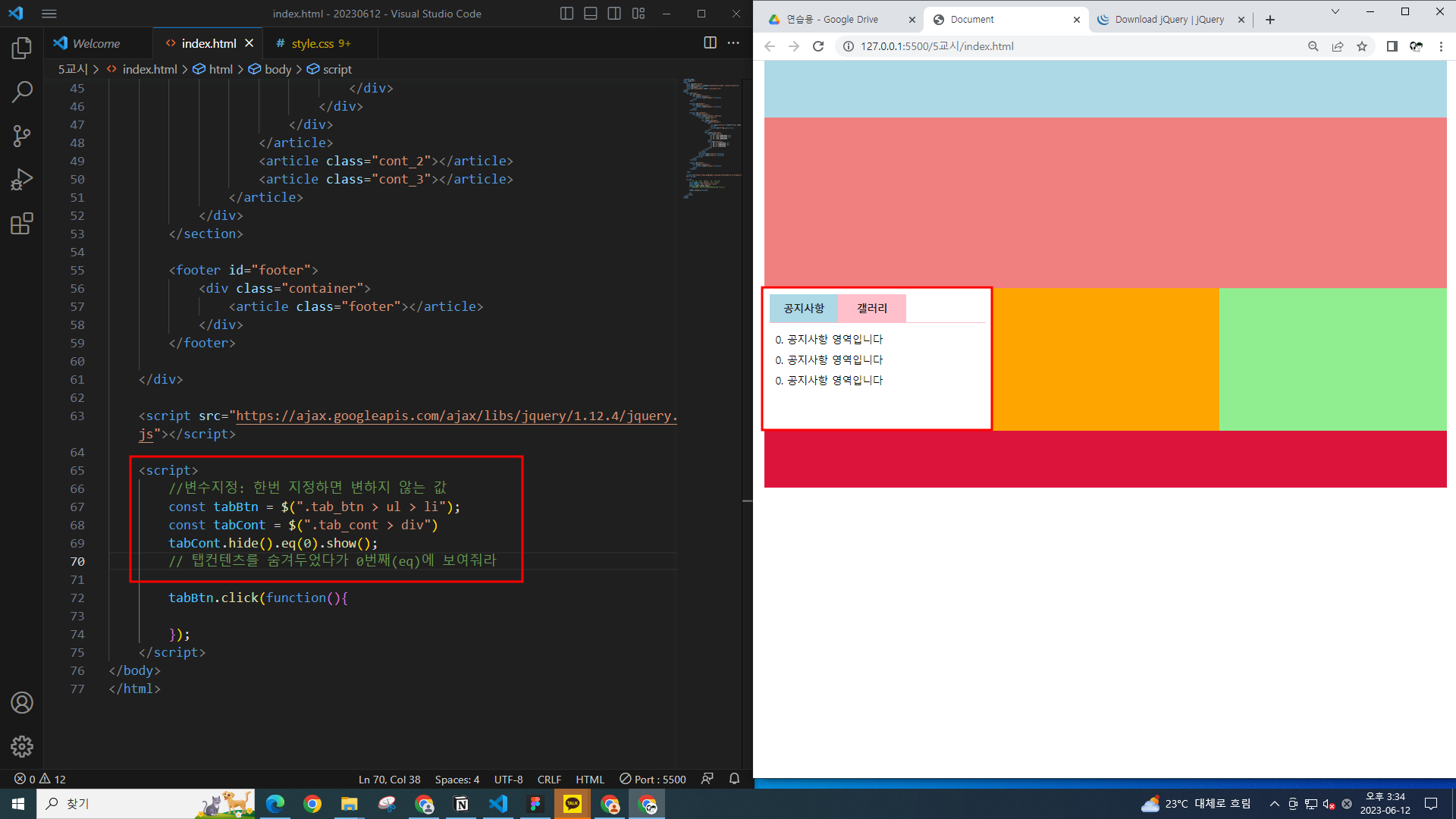
Task: Split the editor to the right
Action: (710, 43)
